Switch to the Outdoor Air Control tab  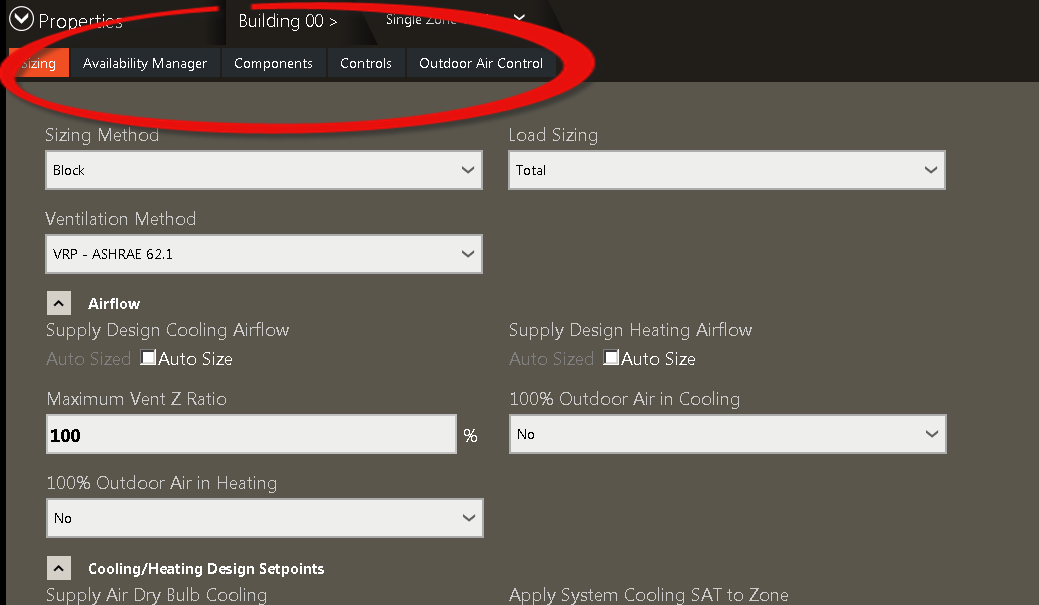pos(481,62)
